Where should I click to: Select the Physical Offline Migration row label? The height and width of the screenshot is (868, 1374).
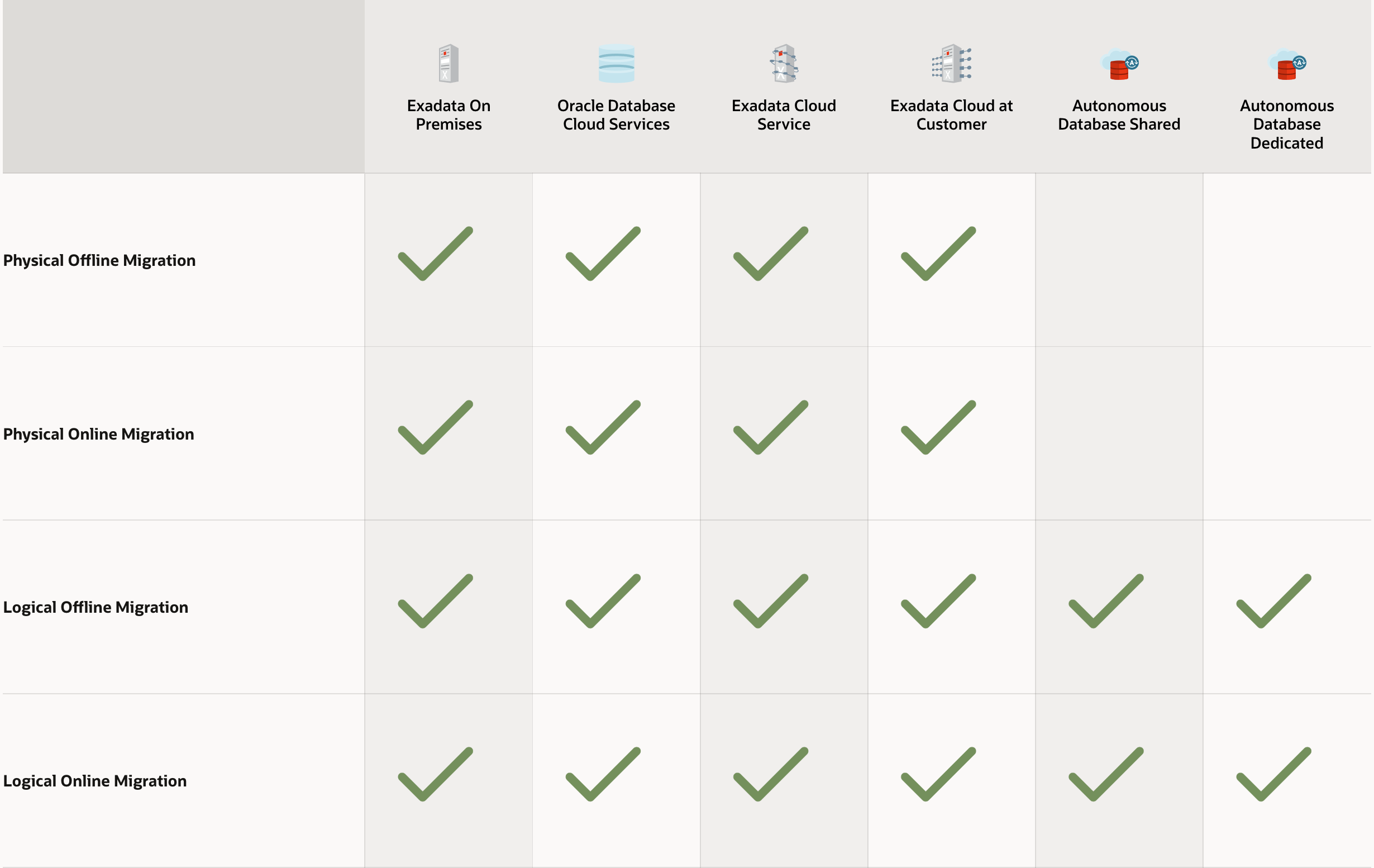click(99, 260)
